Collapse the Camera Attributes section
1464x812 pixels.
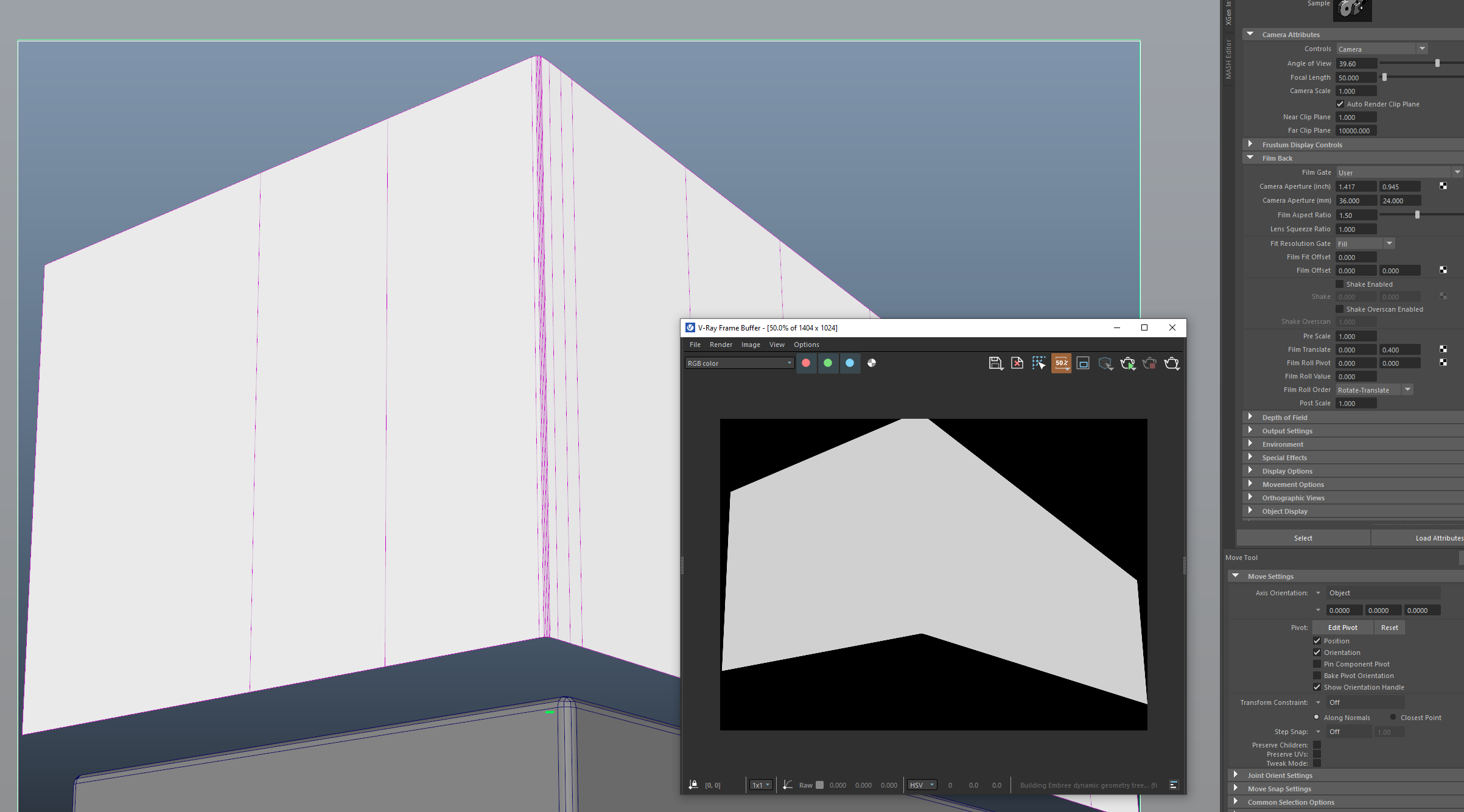click(1250, 34)
